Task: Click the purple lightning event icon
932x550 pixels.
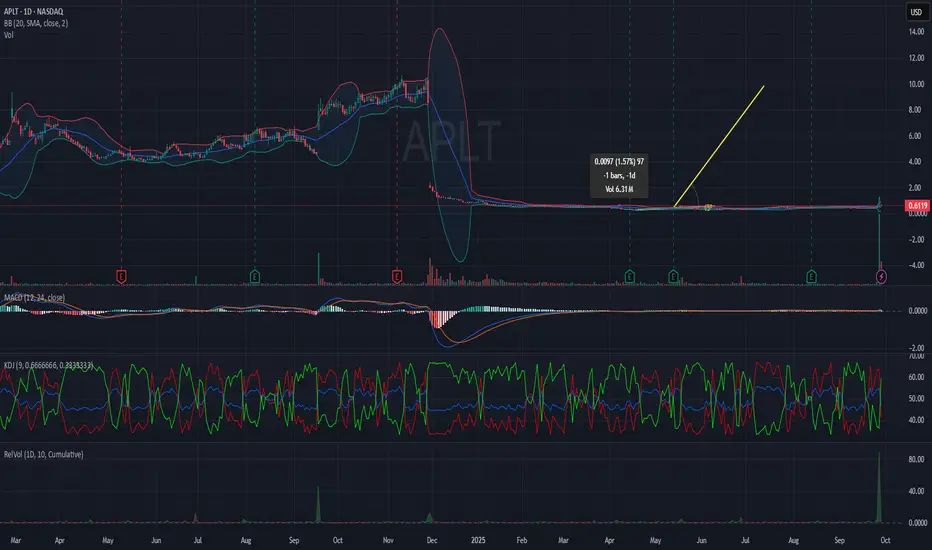Action: point(881,276)
